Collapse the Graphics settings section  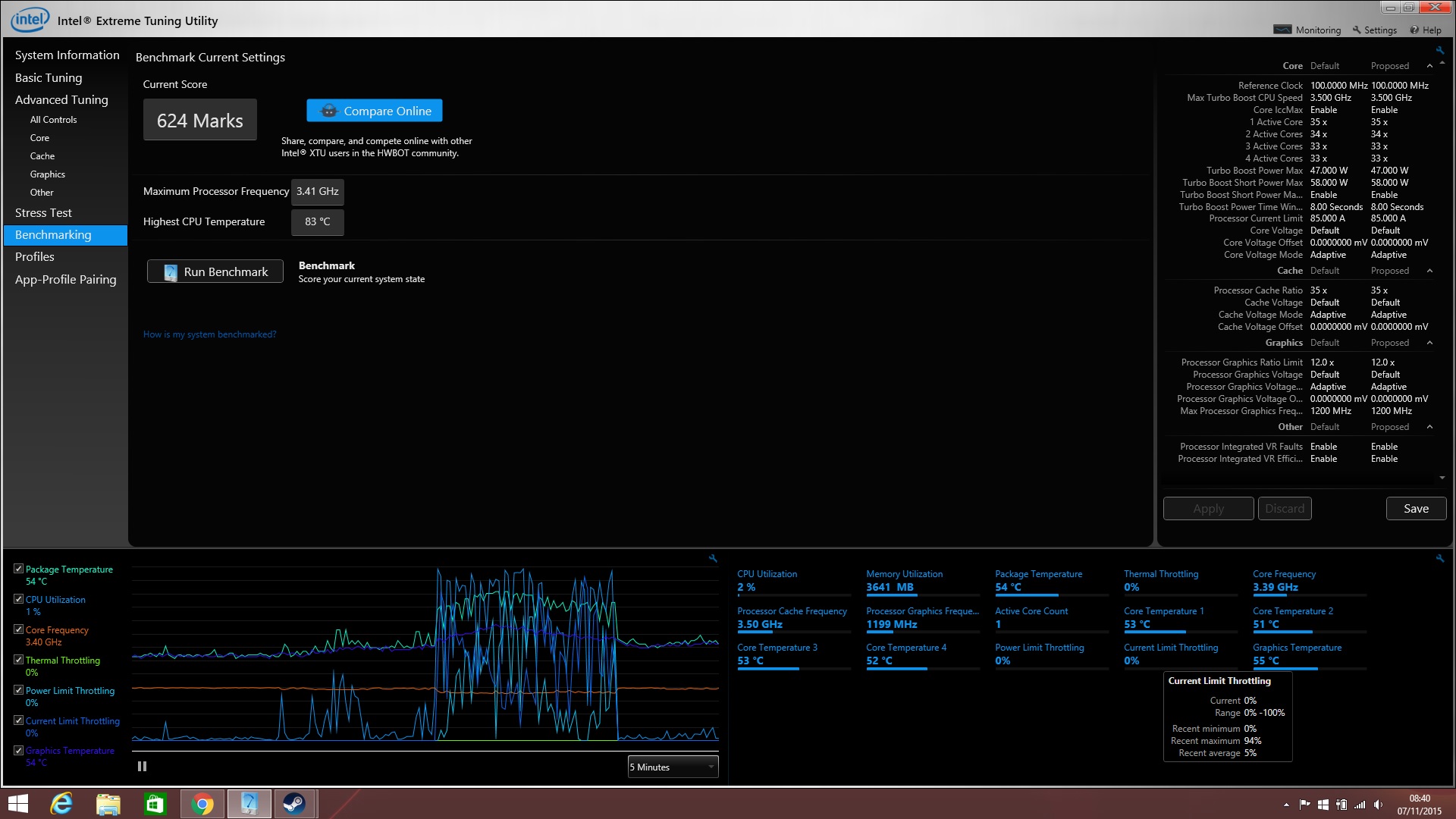(1429, 343)
